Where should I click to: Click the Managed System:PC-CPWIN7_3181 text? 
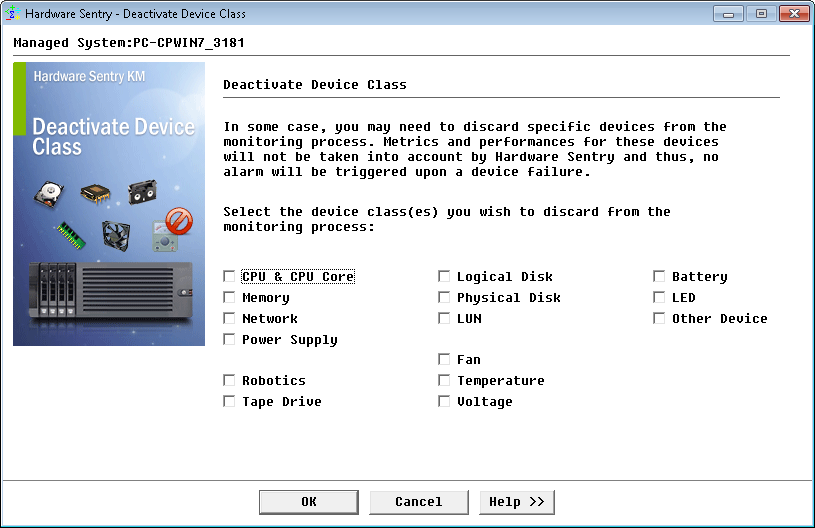pos(129,43)
